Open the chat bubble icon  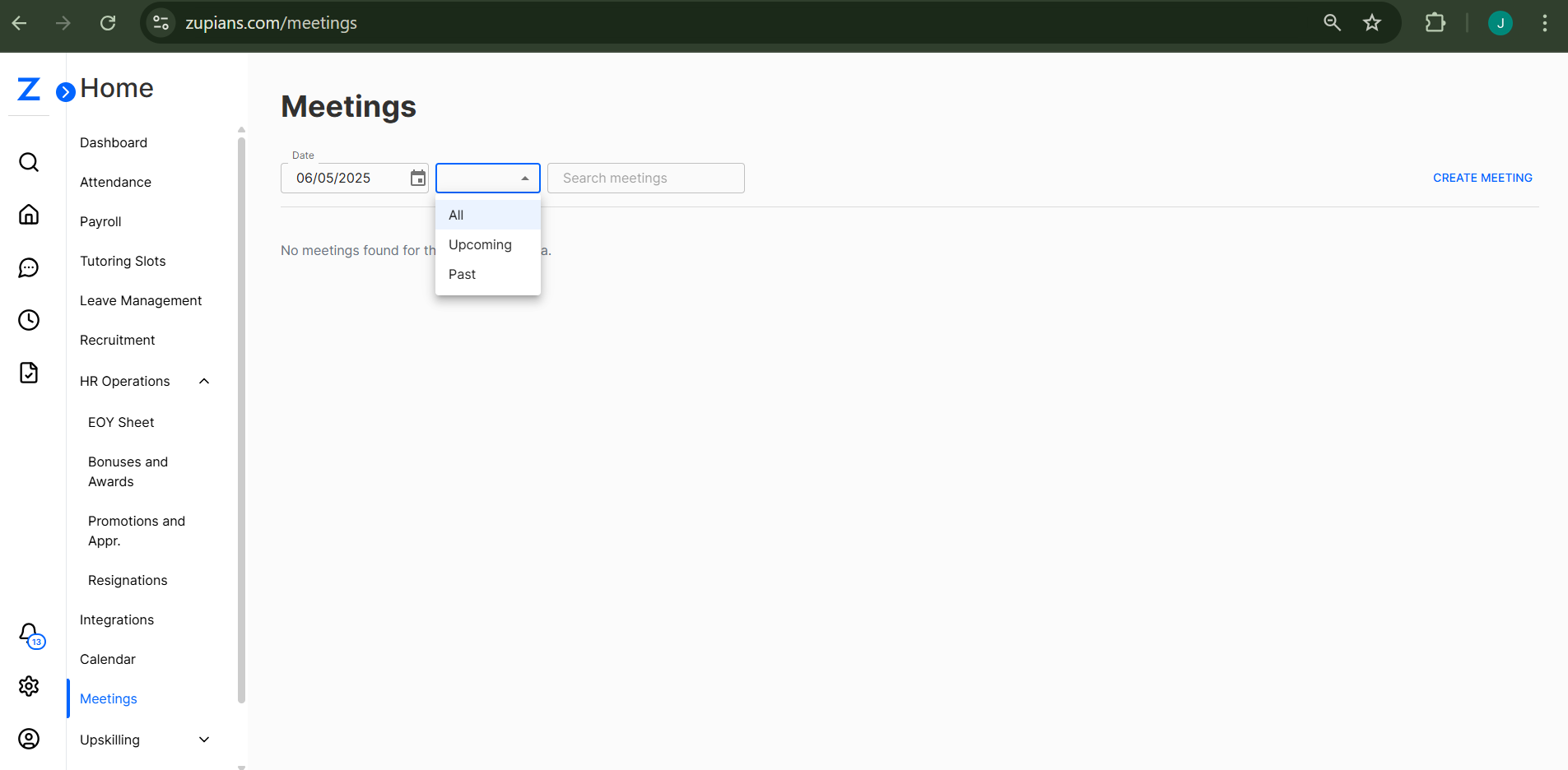click(x=29, y=267)
